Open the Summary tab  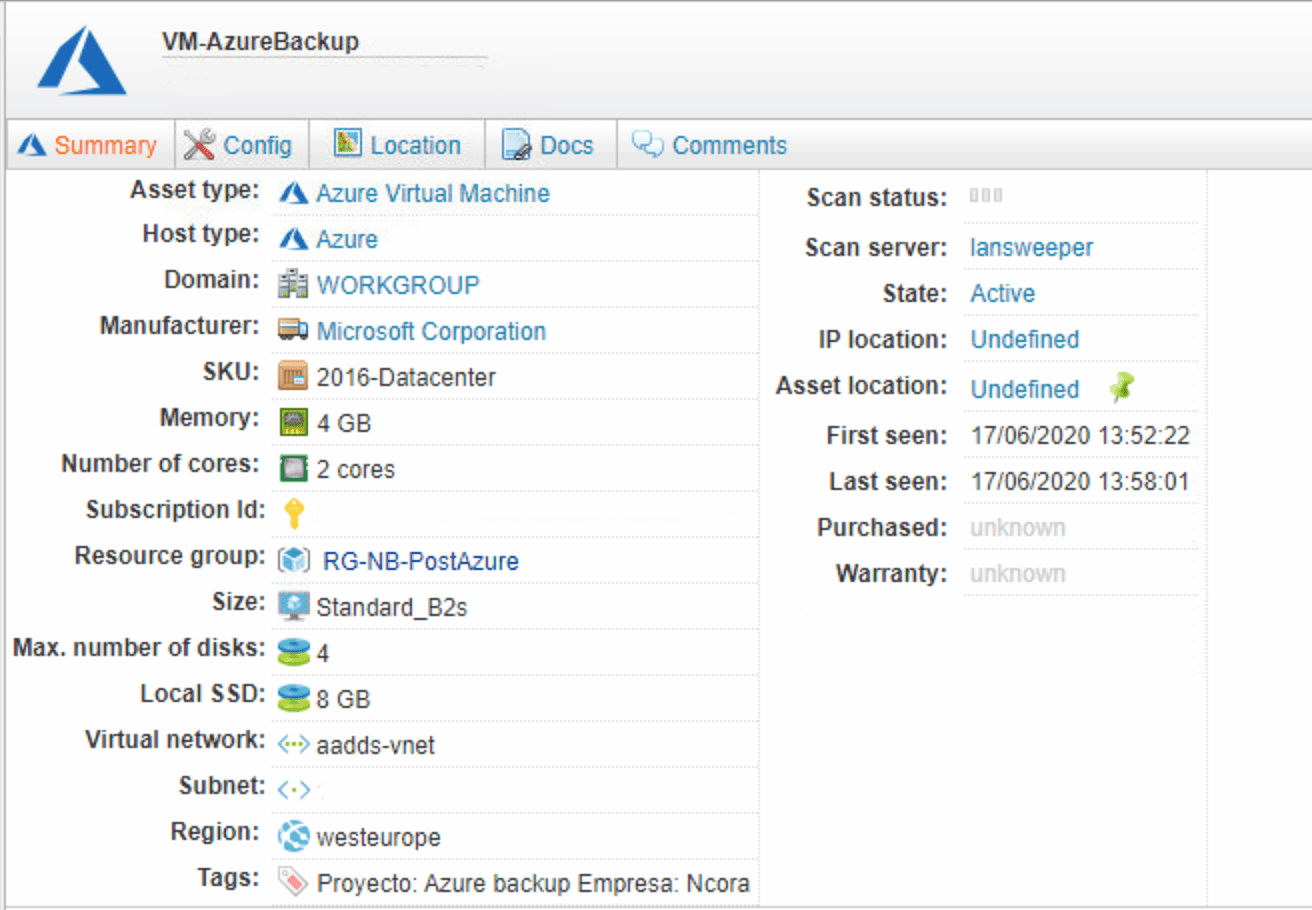point(88,146)
